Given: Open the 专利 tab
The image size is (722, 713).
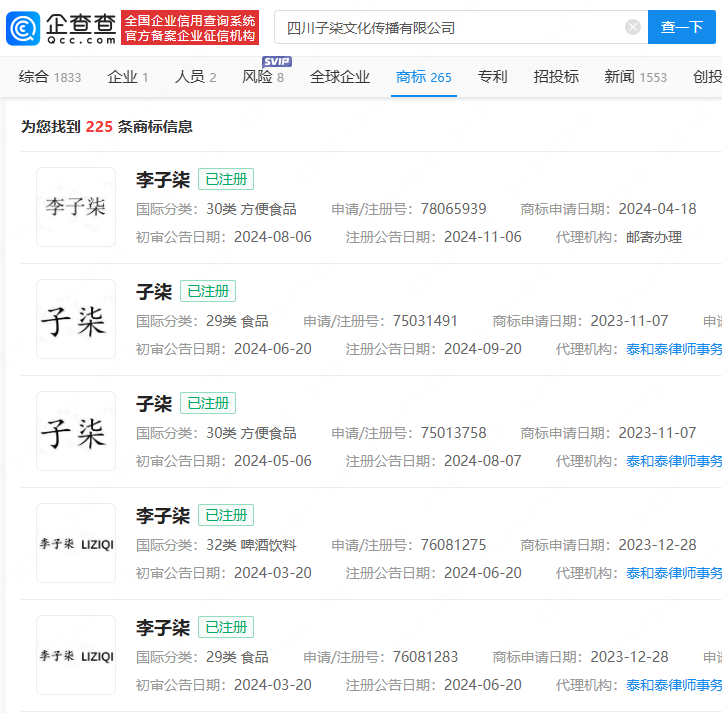Looking at the screenshot, I should (493, 77).
